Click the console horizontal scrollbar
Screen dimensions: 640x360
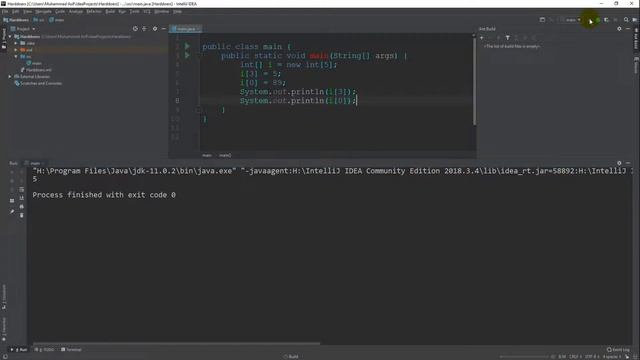pos(176,344)
